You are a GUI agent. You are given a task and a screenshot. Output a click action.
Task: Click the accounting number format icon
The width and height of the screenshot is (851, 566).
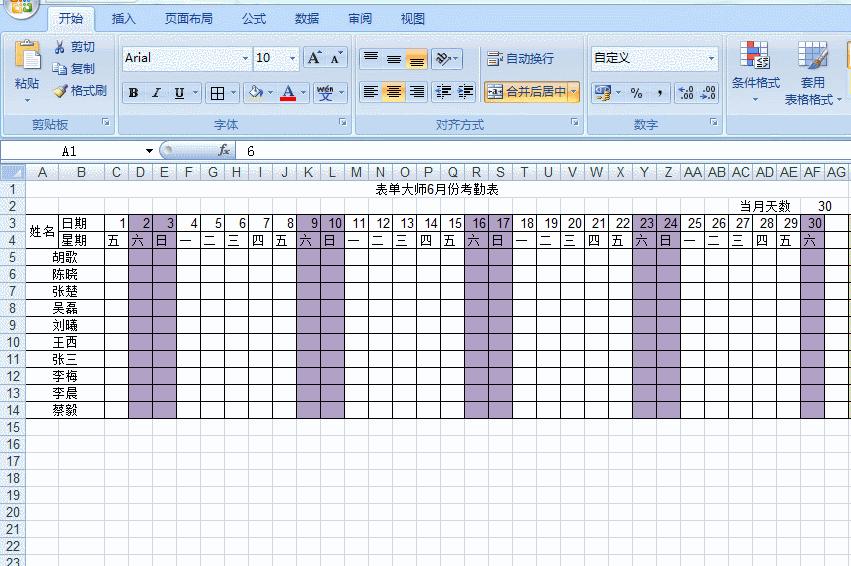click(603, 93)
